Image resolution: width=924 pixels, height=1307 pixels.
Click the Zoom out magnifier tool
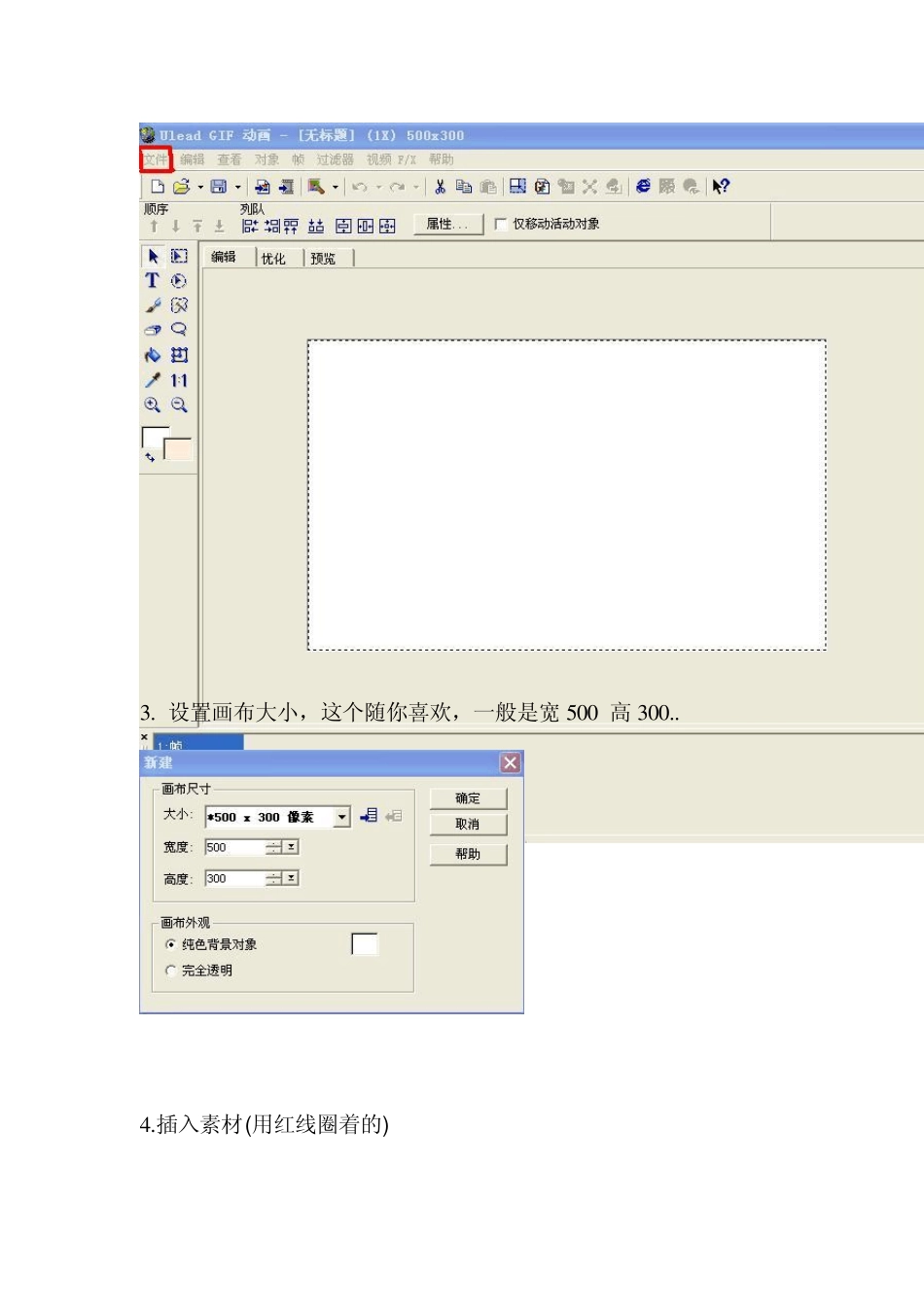coord(179,405)
